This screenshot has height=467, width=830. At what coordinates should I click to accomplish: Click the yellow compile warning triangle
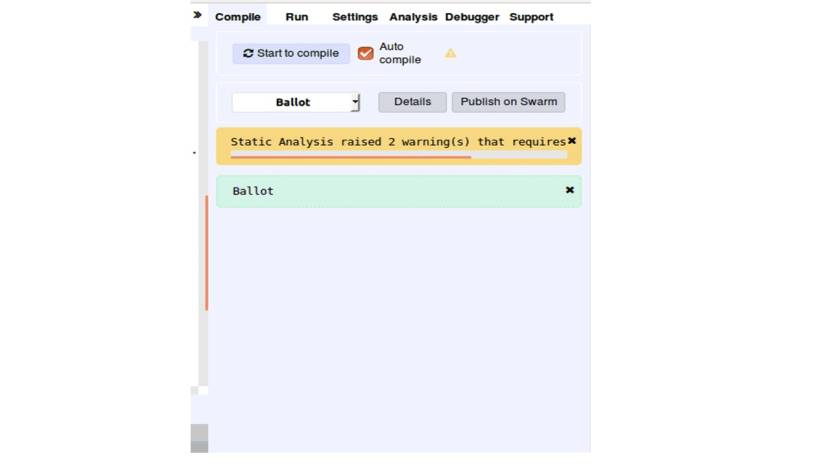450,53
